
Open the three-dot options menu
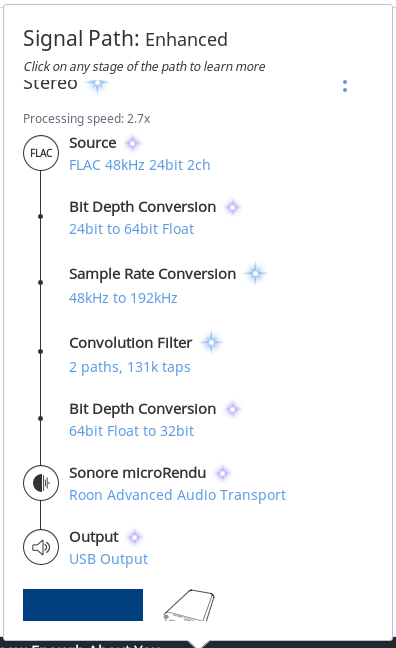click(345, 86)
